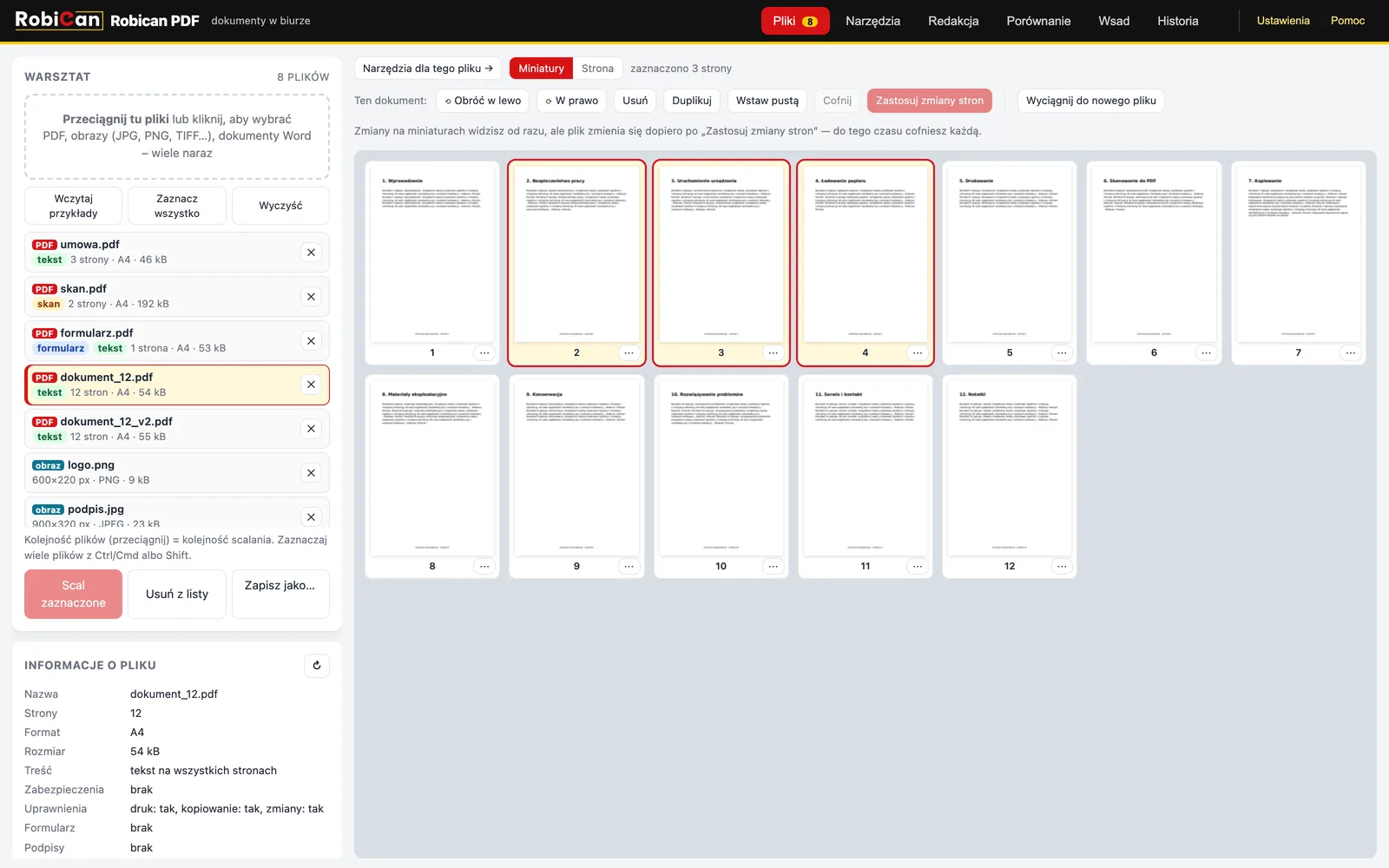Open the Historia tab

point(1177,21)
